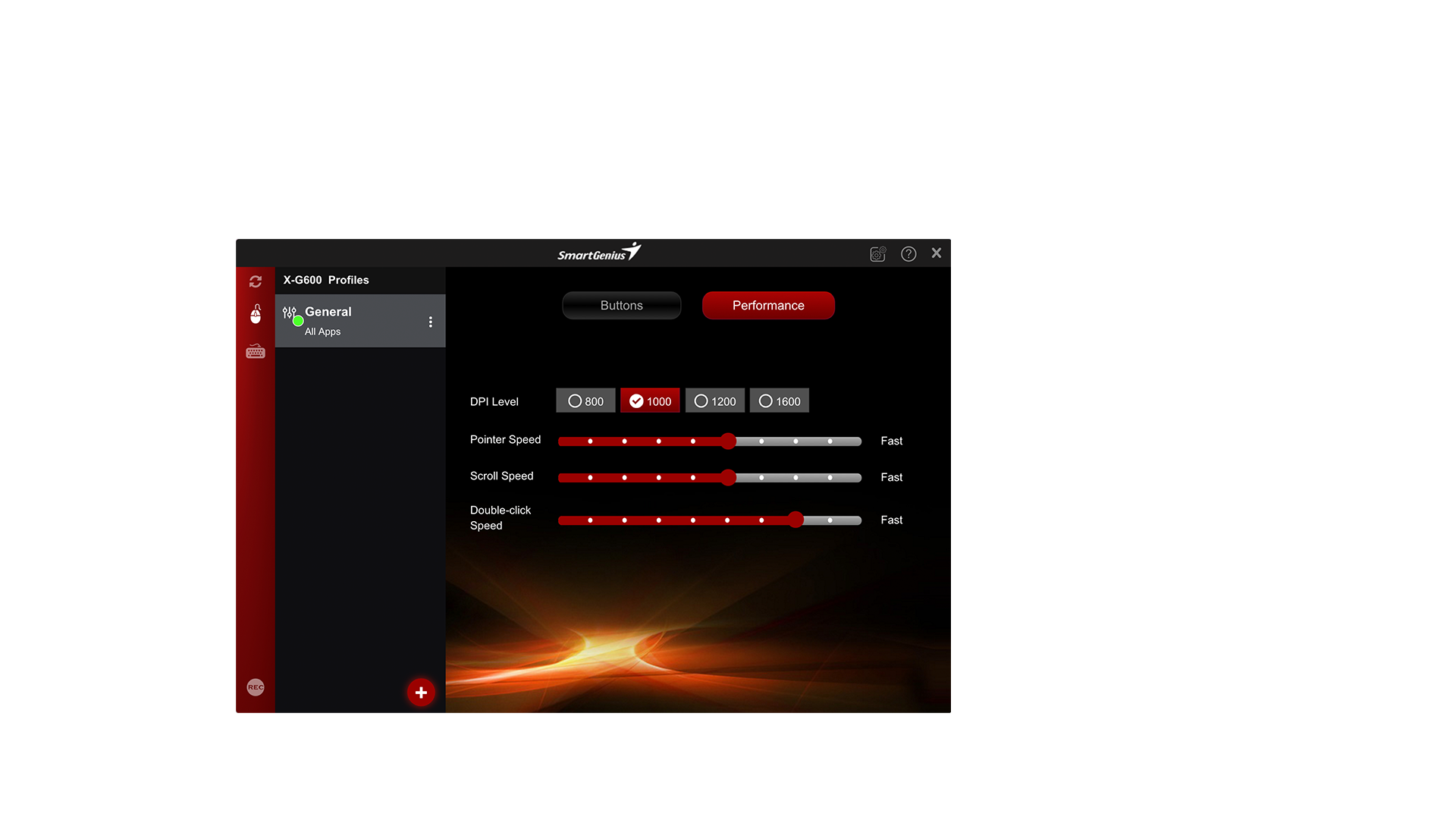Switch to the Buttons tab

621,305
